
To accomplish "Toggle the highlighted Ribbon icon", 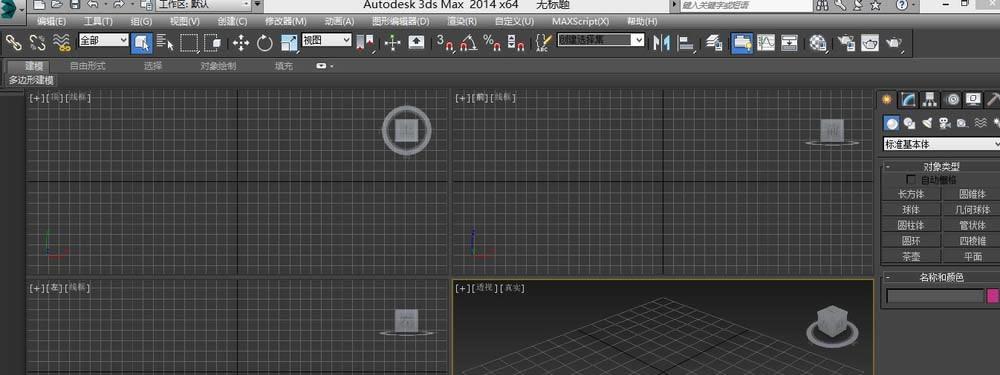I will click(742, 43).
